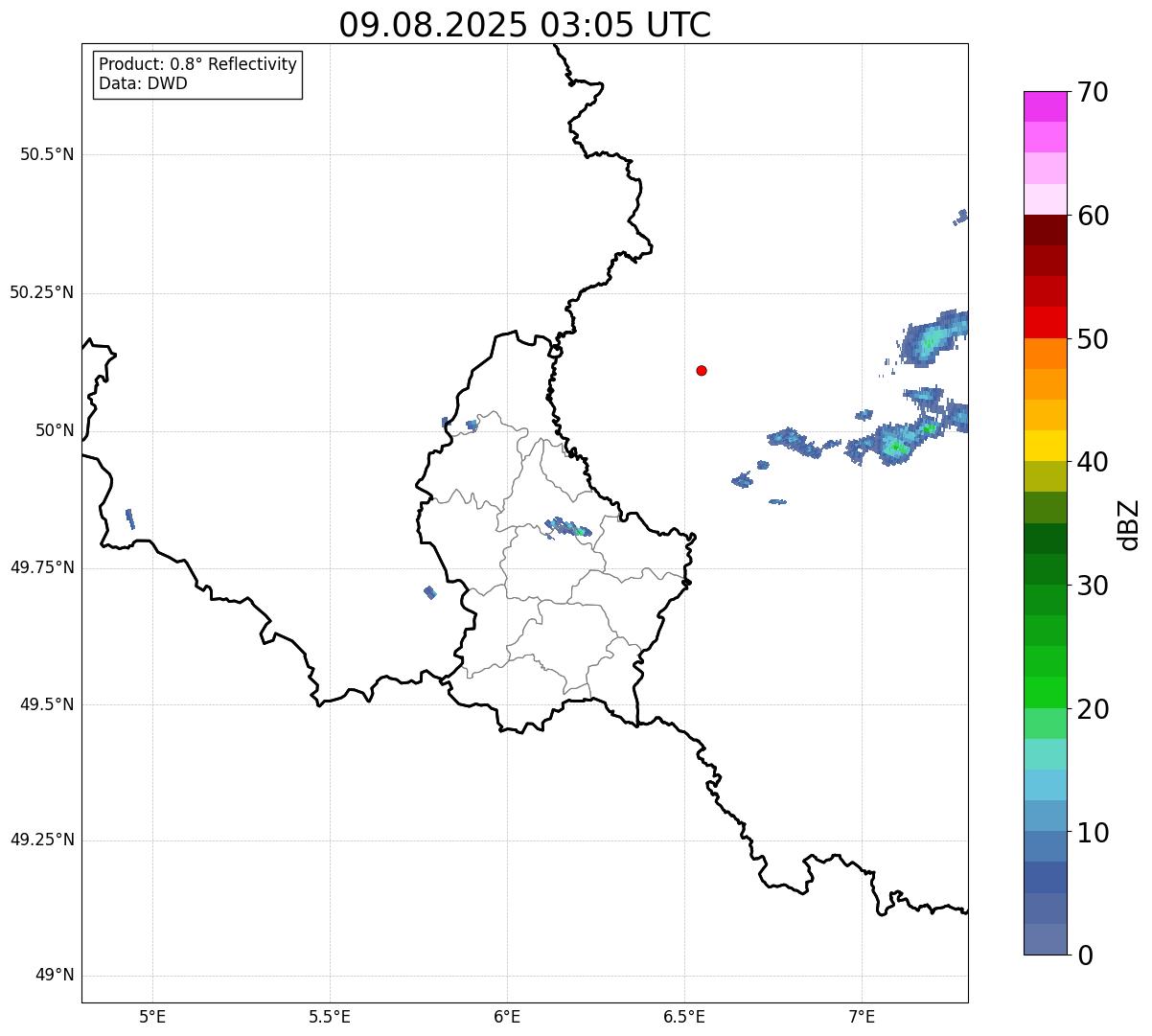Viewport: 1152px width, 1036px height.
Task: Click the small echo at the top-right map edge
Action: tap(961, 217)
